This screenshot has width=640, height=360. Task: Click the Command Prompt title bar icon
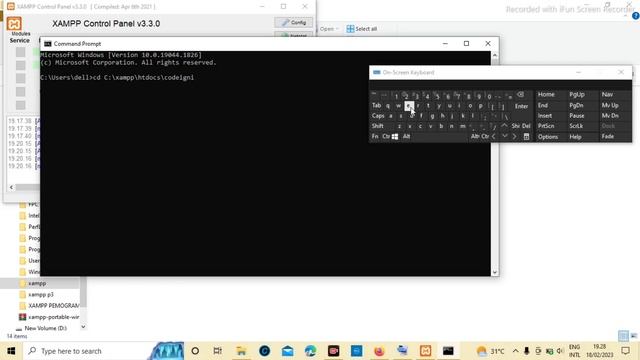coord(48,44)
